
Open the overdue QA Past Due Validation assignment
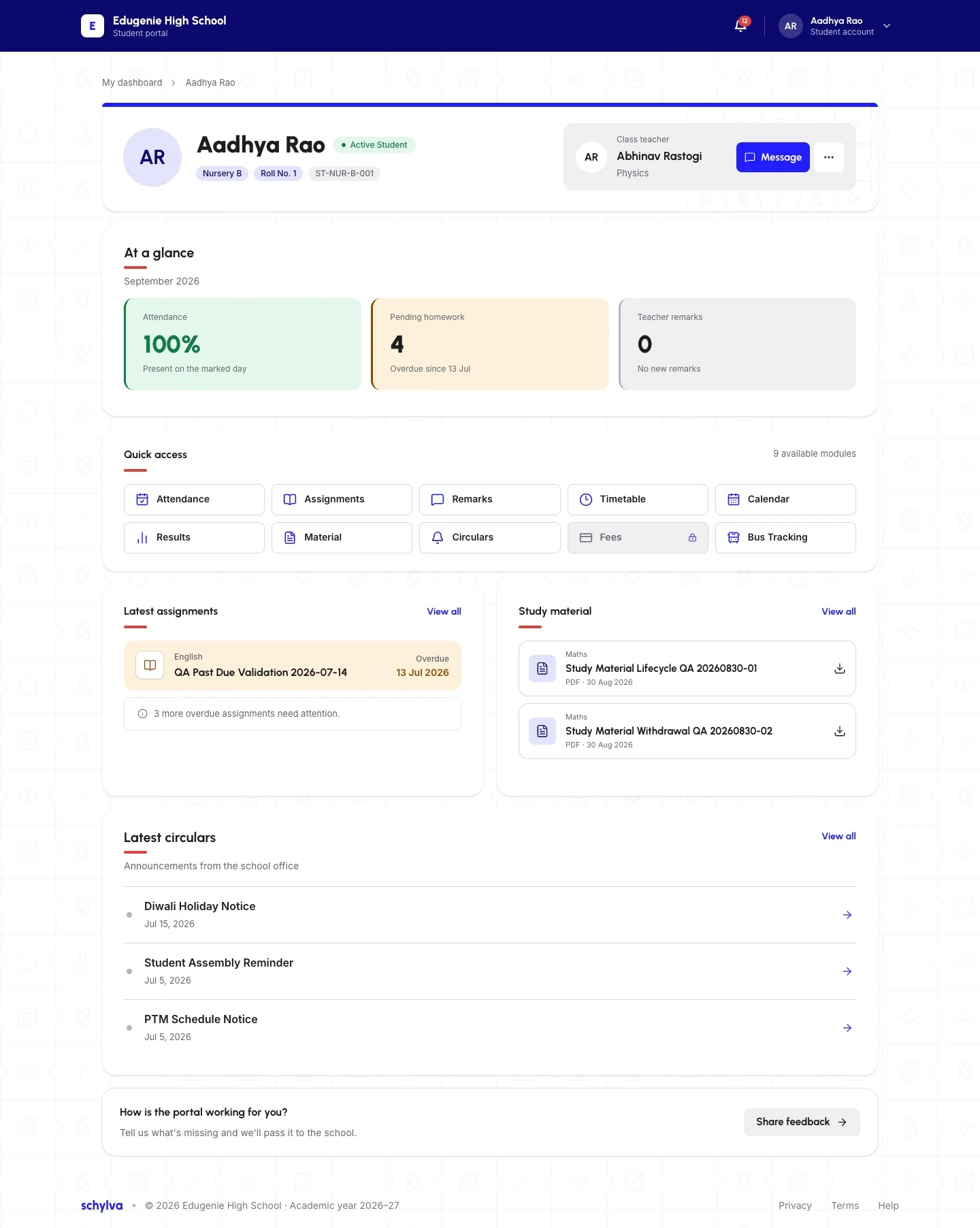(x=293, y=665)
